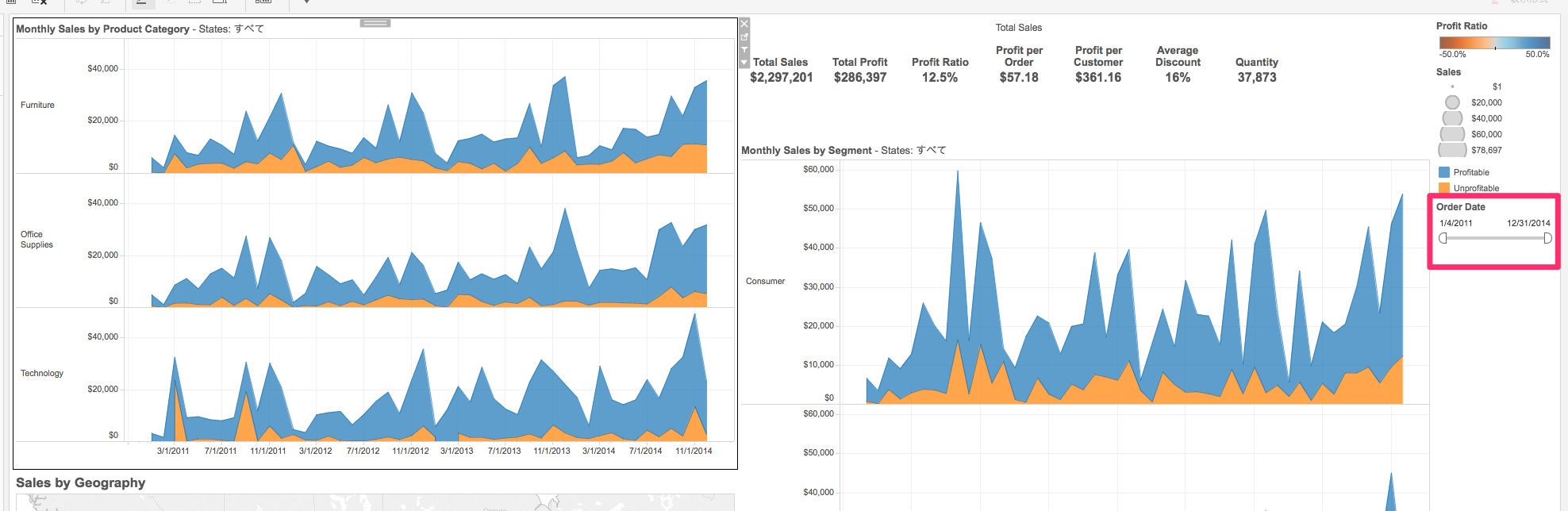Remove the Monthly Sales sheet from dashboard
This screenshot has height=511, width=1568.
pyautogui.click(x=744, y=24)
